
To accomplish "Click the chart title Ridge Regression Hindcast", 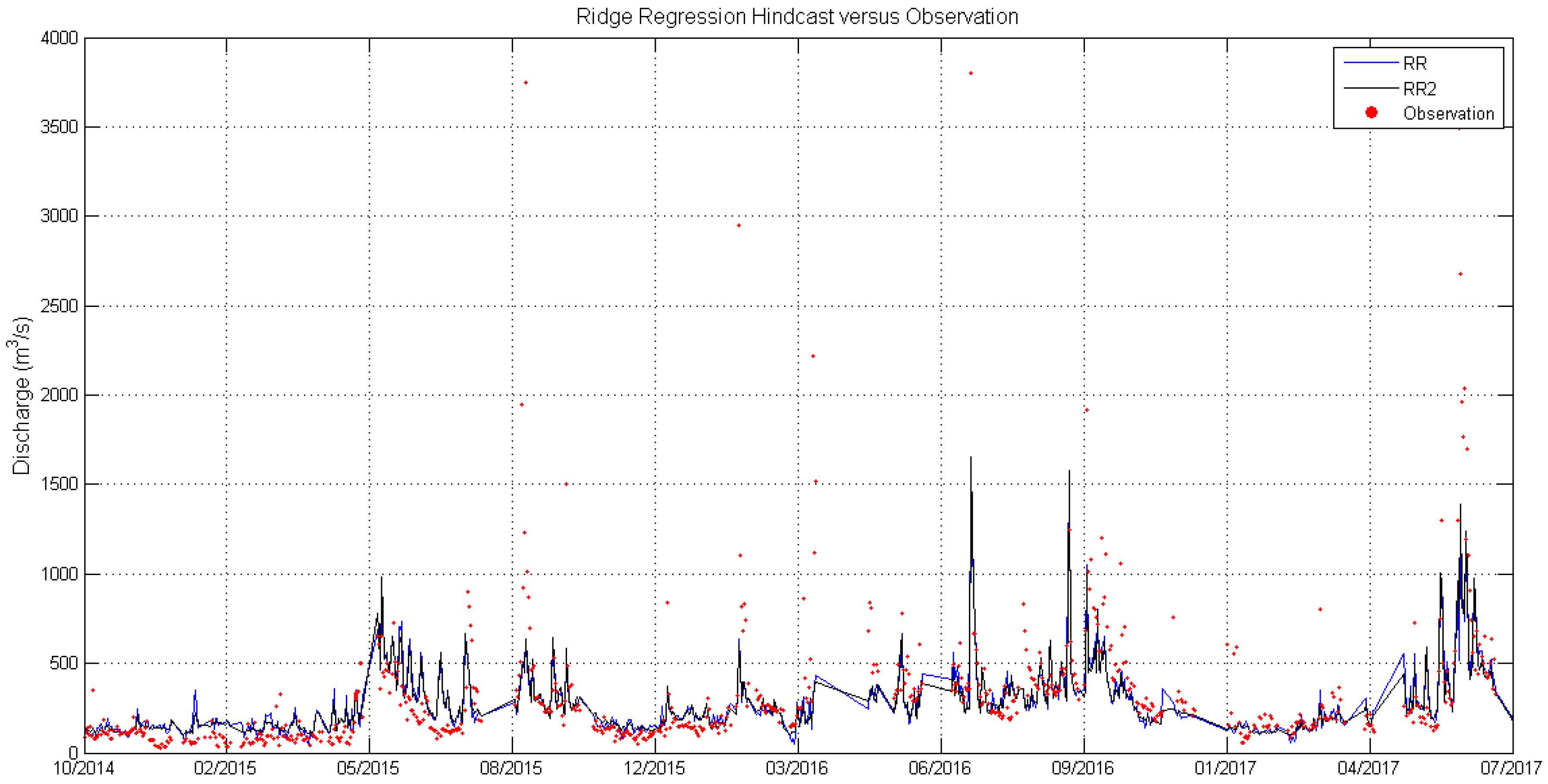I will pyautogui.click(x=797, y=16).
